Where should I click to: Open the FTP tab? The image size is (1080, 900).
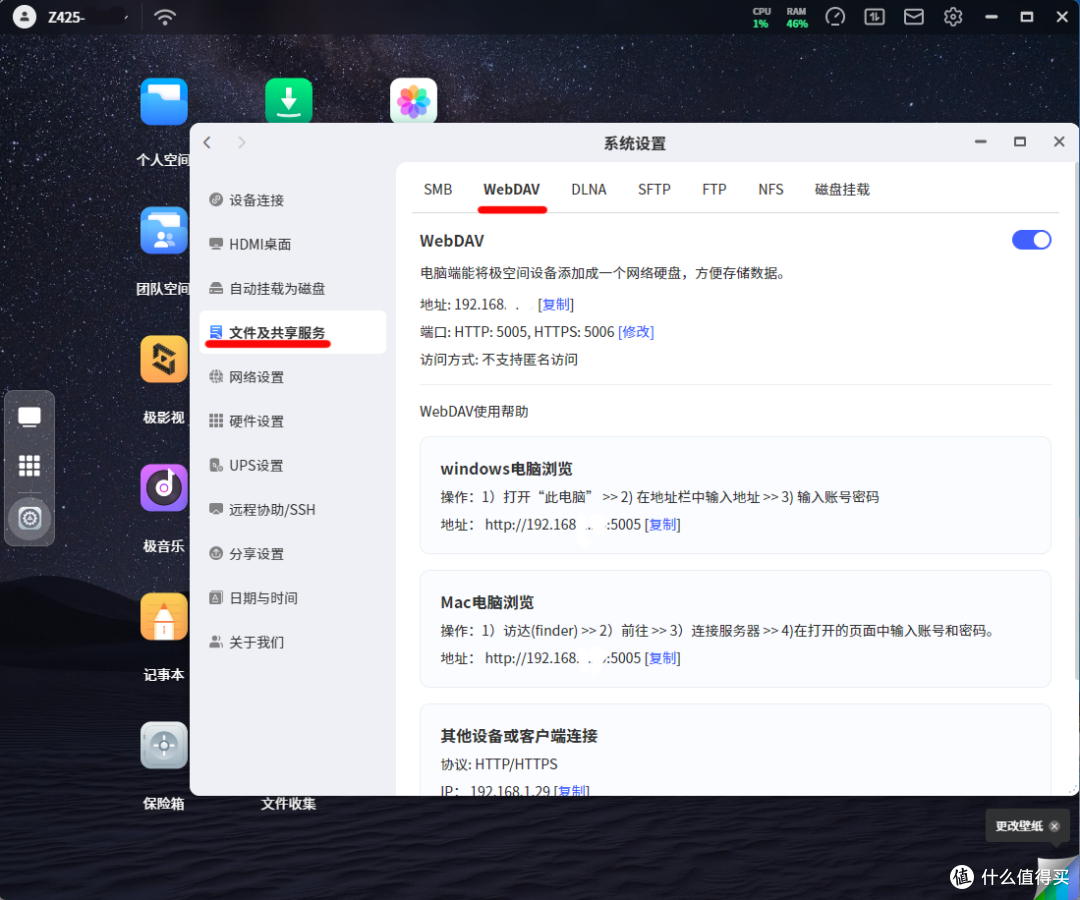pos(714,189)
